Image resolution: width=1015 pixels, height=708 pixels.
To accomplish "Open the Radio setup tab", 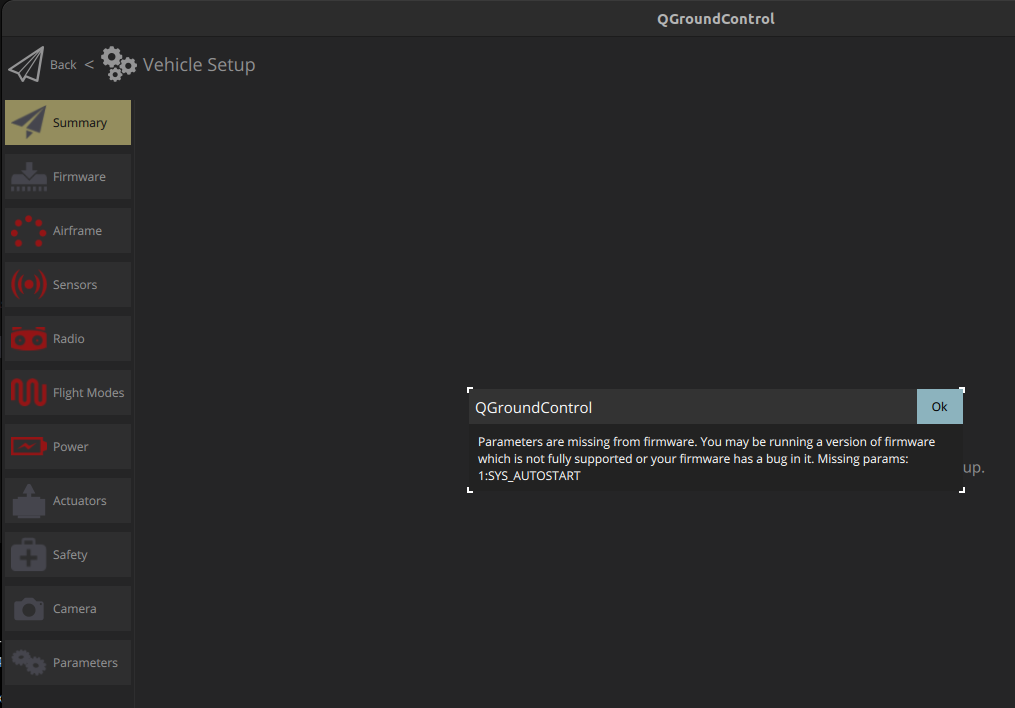I will (x=68, y=338).
